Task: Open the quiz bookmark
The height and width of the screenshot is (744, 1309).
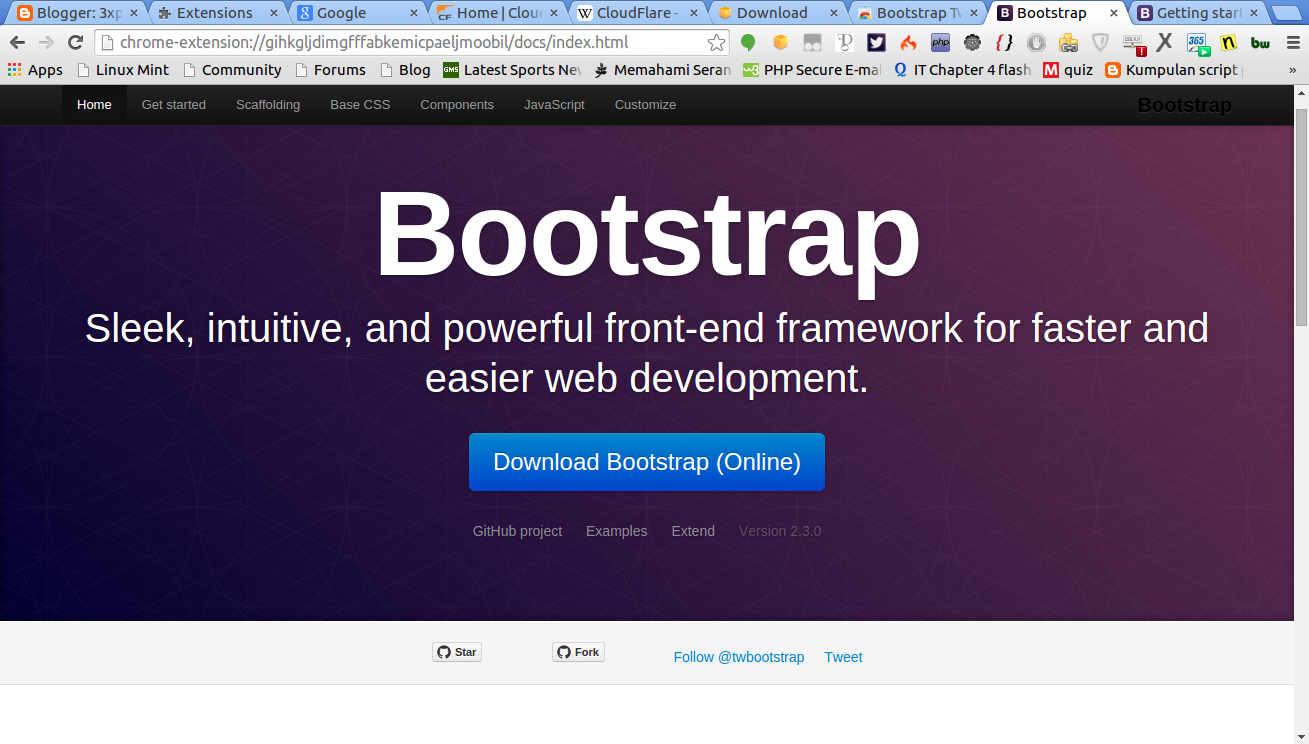Action: 1068,70
